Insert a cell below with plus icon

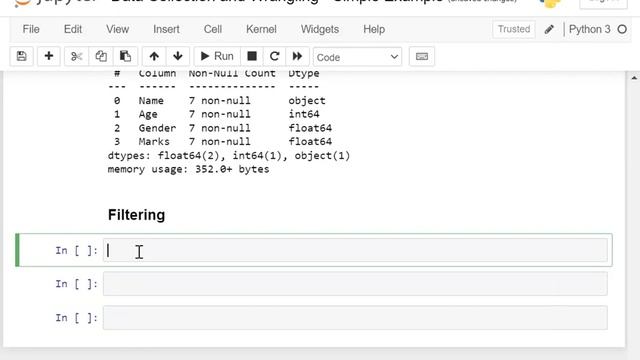[x=49, y=56]
